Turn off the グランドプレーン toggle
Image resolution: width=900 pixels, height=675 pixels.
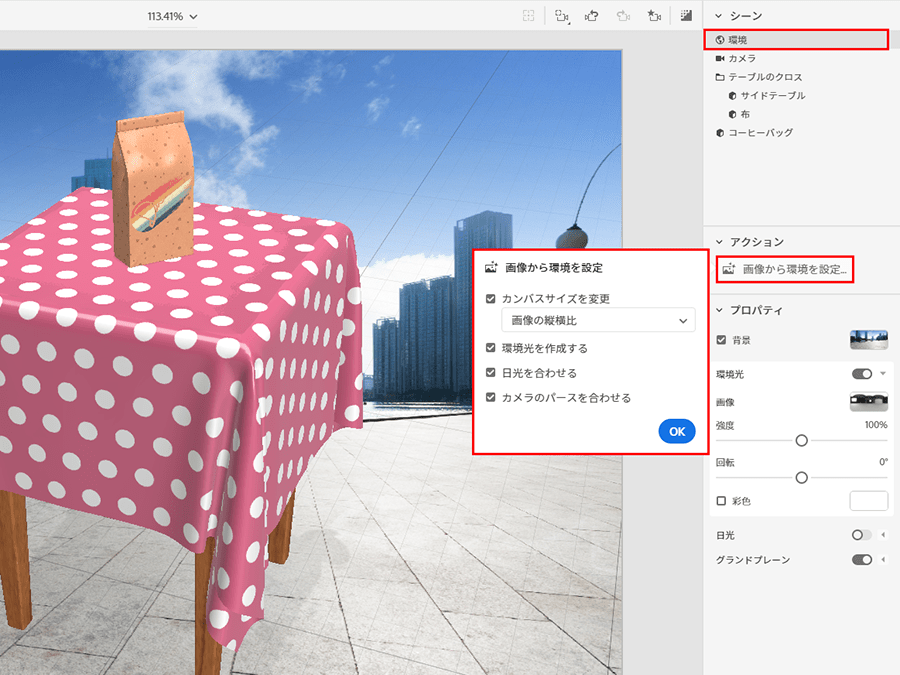click(862, 560)
